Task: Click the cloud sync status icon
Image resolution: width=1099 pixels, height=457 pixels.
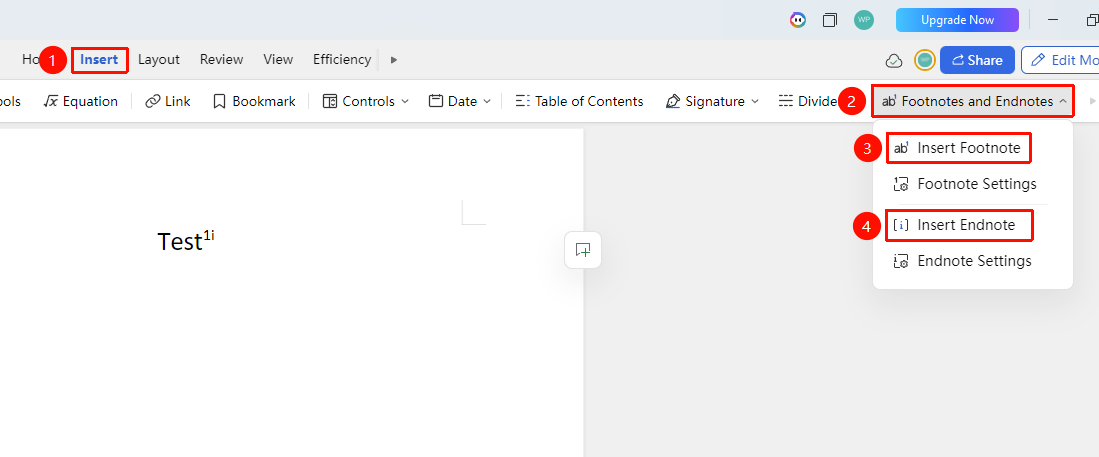Action: (x=894, y=60)
